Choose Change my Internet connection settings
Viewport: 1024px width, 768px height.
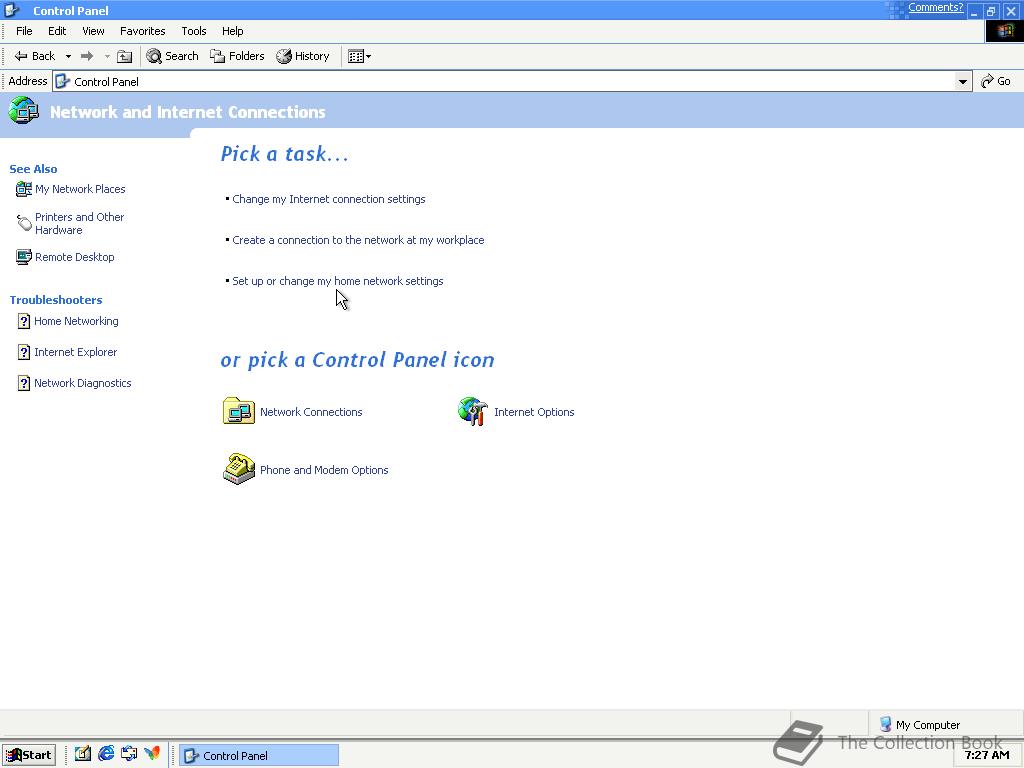coord(328,199)
